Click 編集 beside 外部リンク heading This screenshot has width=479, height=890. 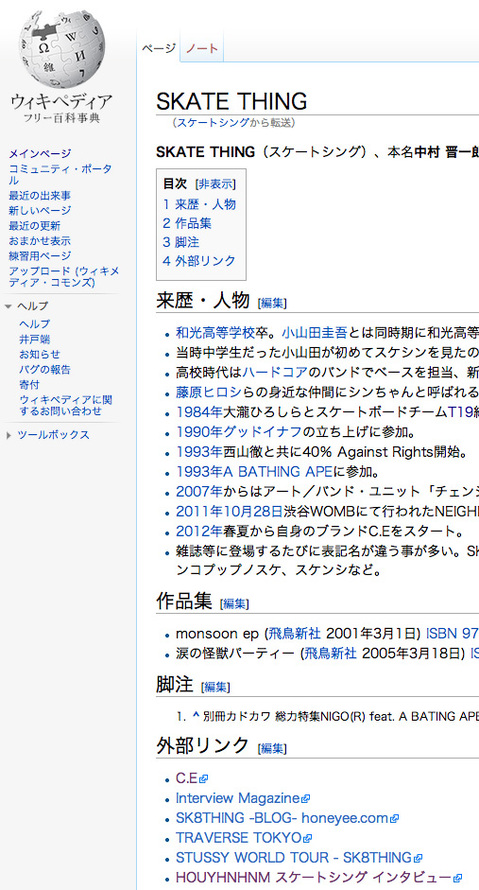pos(272,749)
